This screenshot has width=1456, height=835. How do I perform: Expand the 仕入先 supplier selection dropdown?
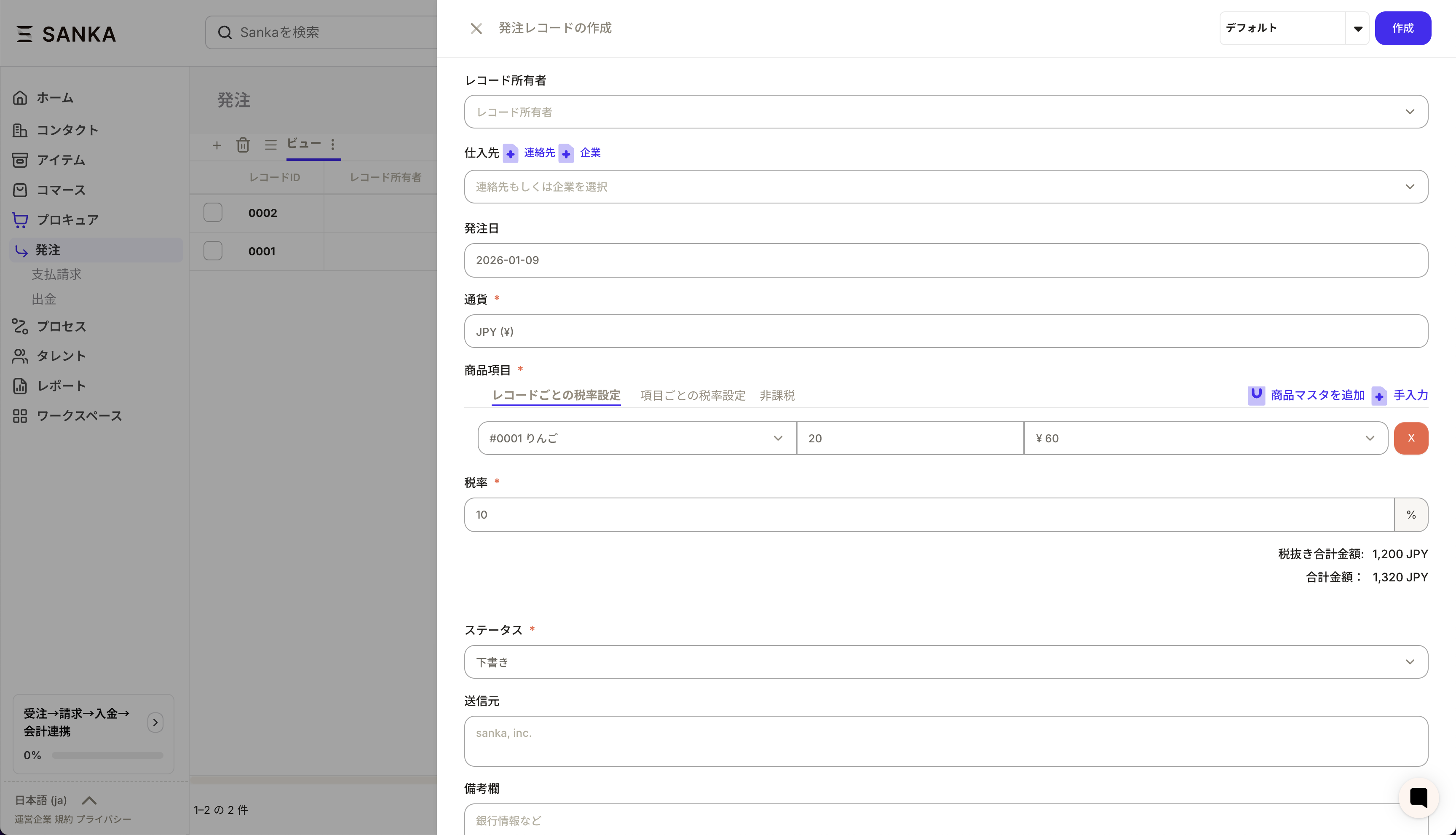click(x=1410, y=186)
